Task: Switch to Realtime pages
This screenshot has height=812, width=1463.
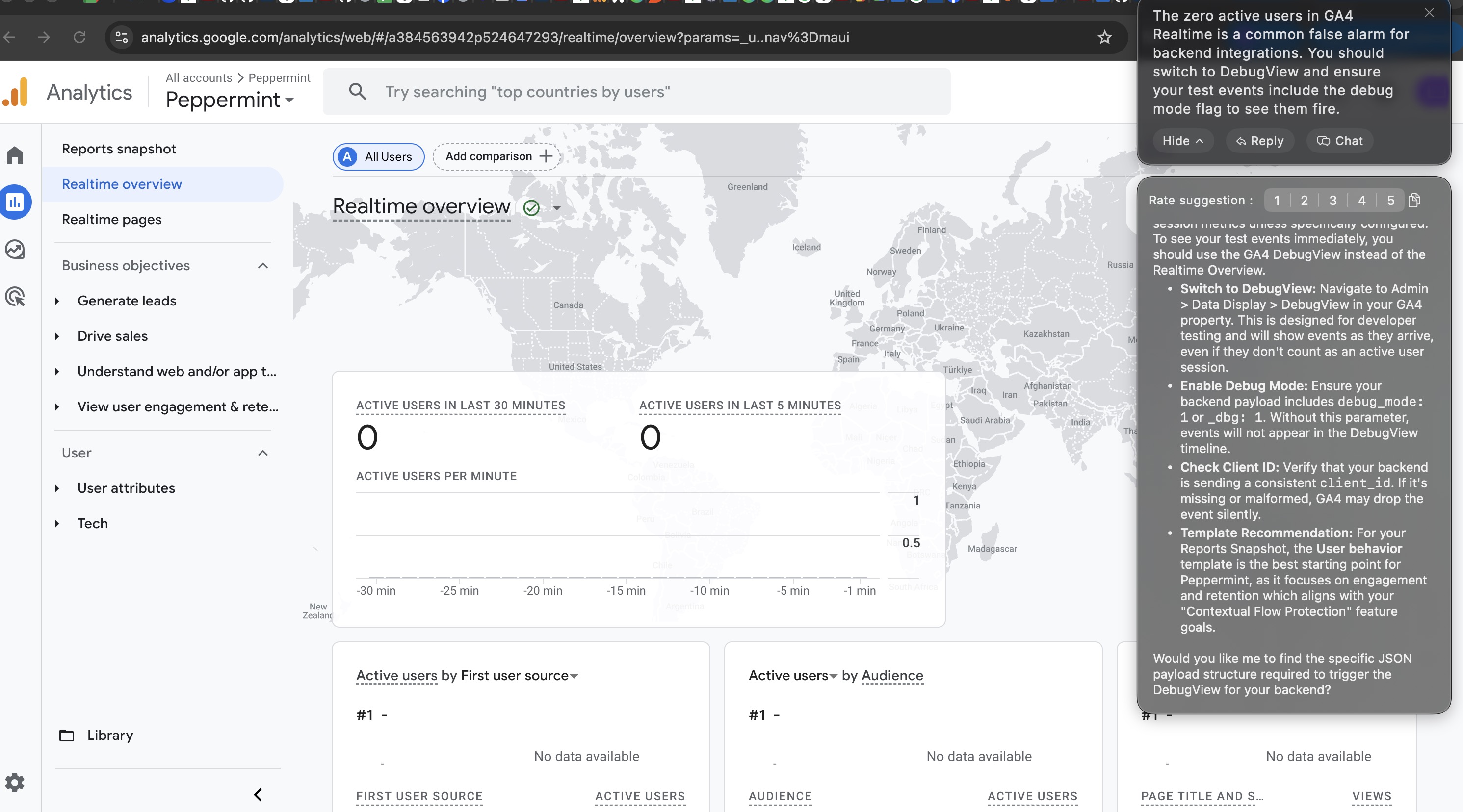Action: pyautogui.click(x=111, y=219)
